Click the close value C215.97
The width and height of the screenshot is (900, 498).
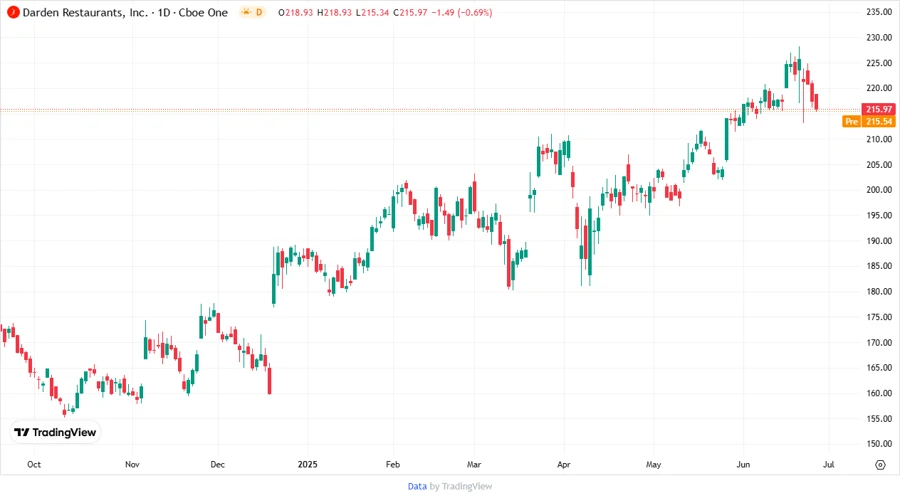(410, 13)
